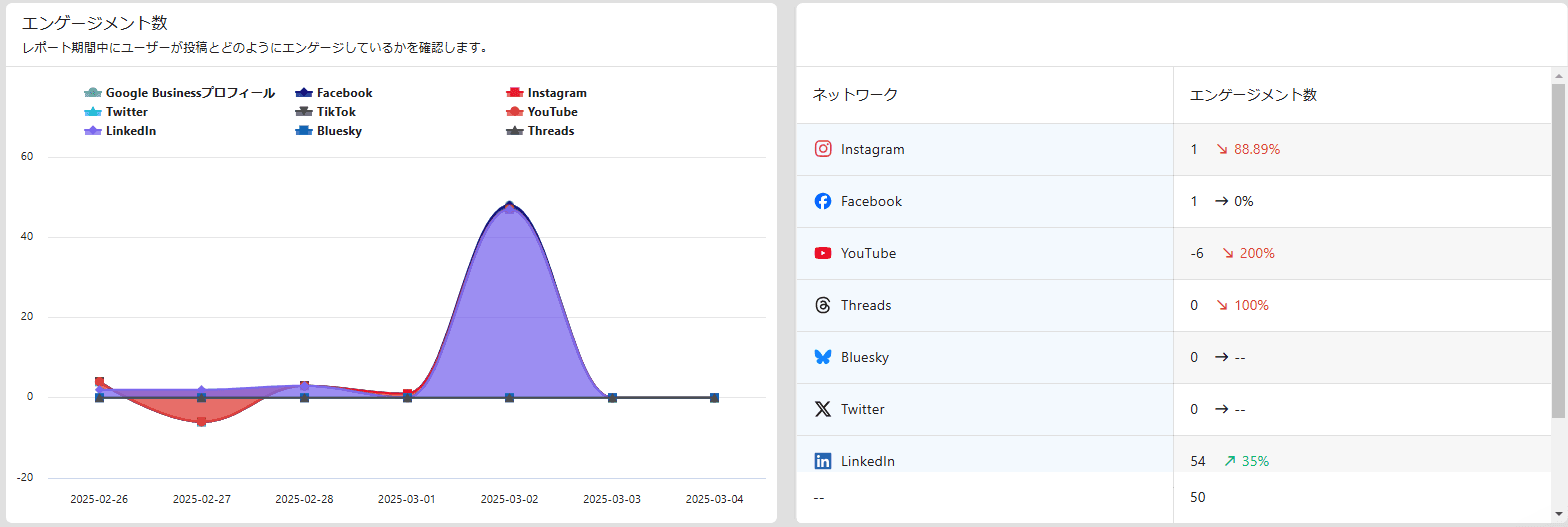Click the ネットワーク column header

click(x=855, y=95)
